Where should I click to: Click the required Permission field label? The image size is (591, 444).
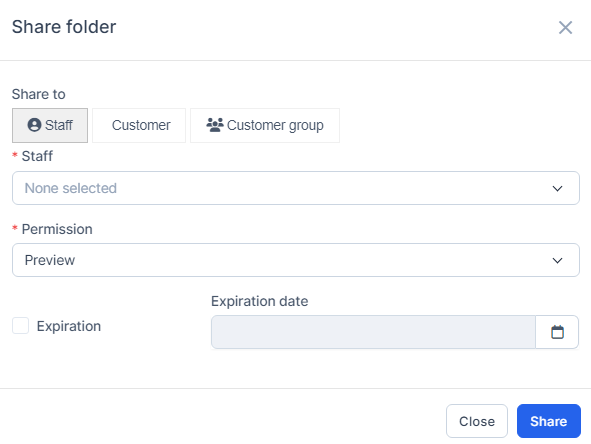[57, 229]
